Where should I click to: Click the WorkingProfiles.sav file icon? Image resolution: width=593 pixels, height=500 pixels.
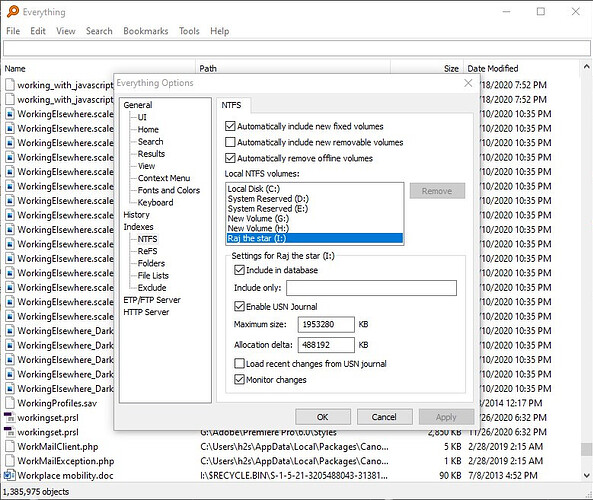(10, 403)
